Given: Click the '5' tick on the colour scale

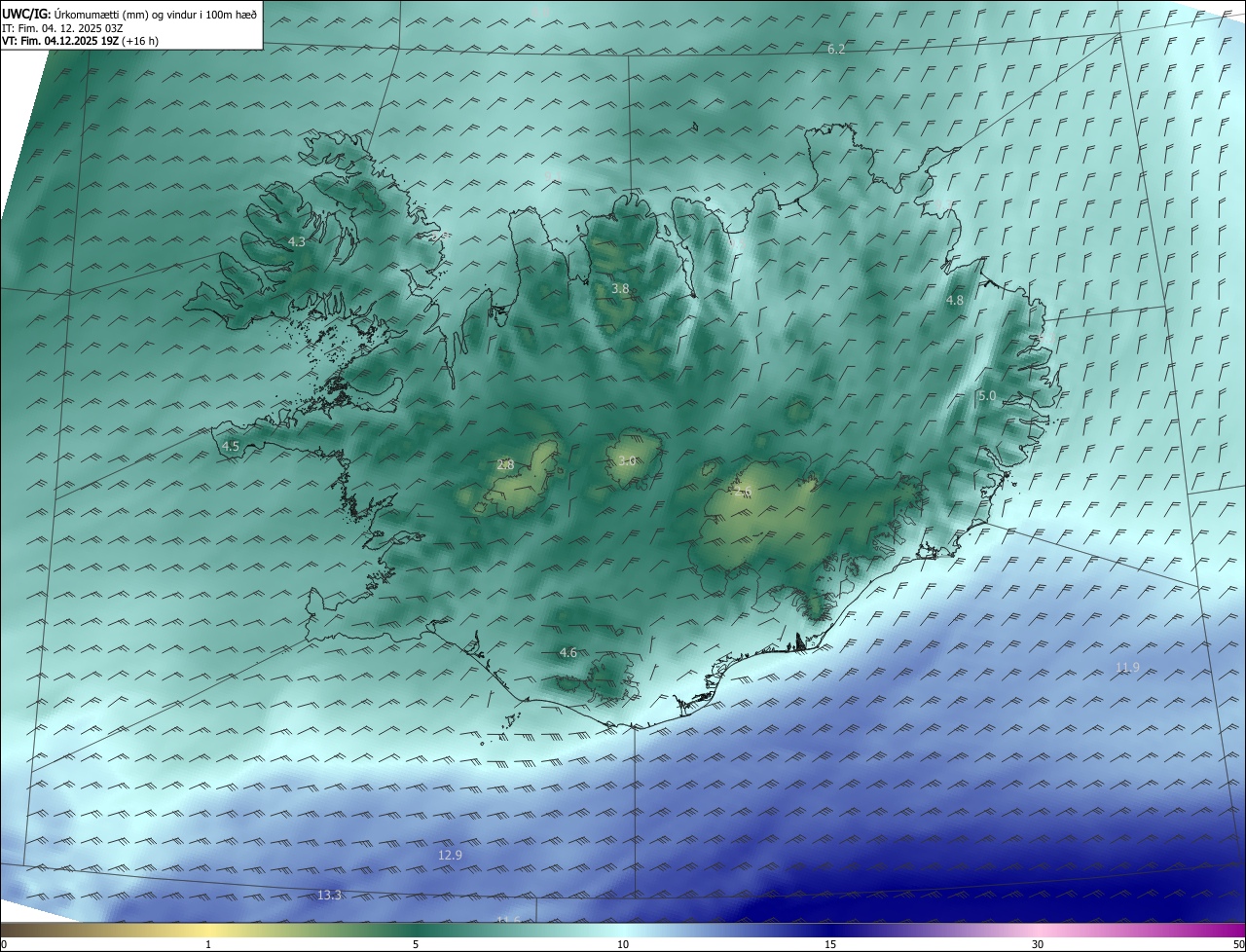Looking at the screenshot, I should [x=416, y=944].
